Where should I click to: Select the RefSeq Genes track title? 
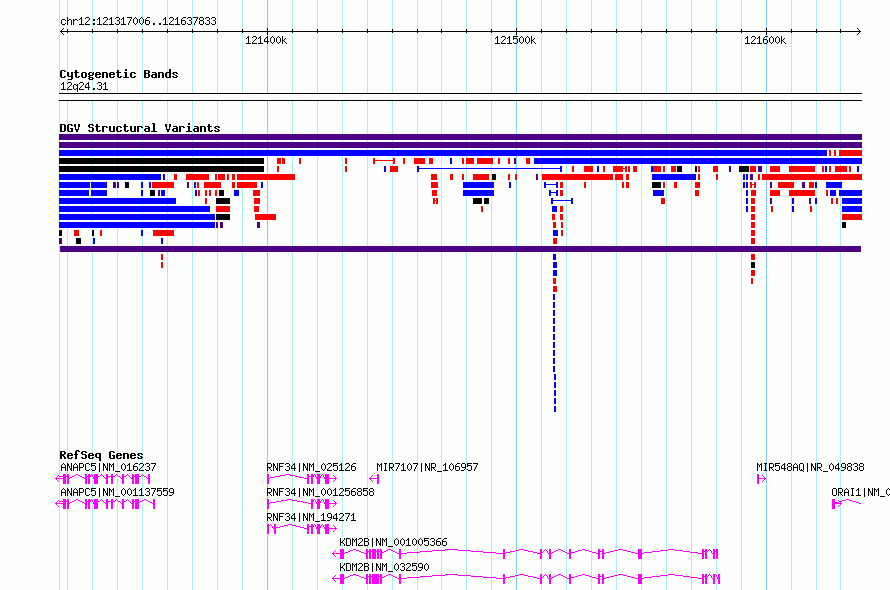(x=101, y=455)
